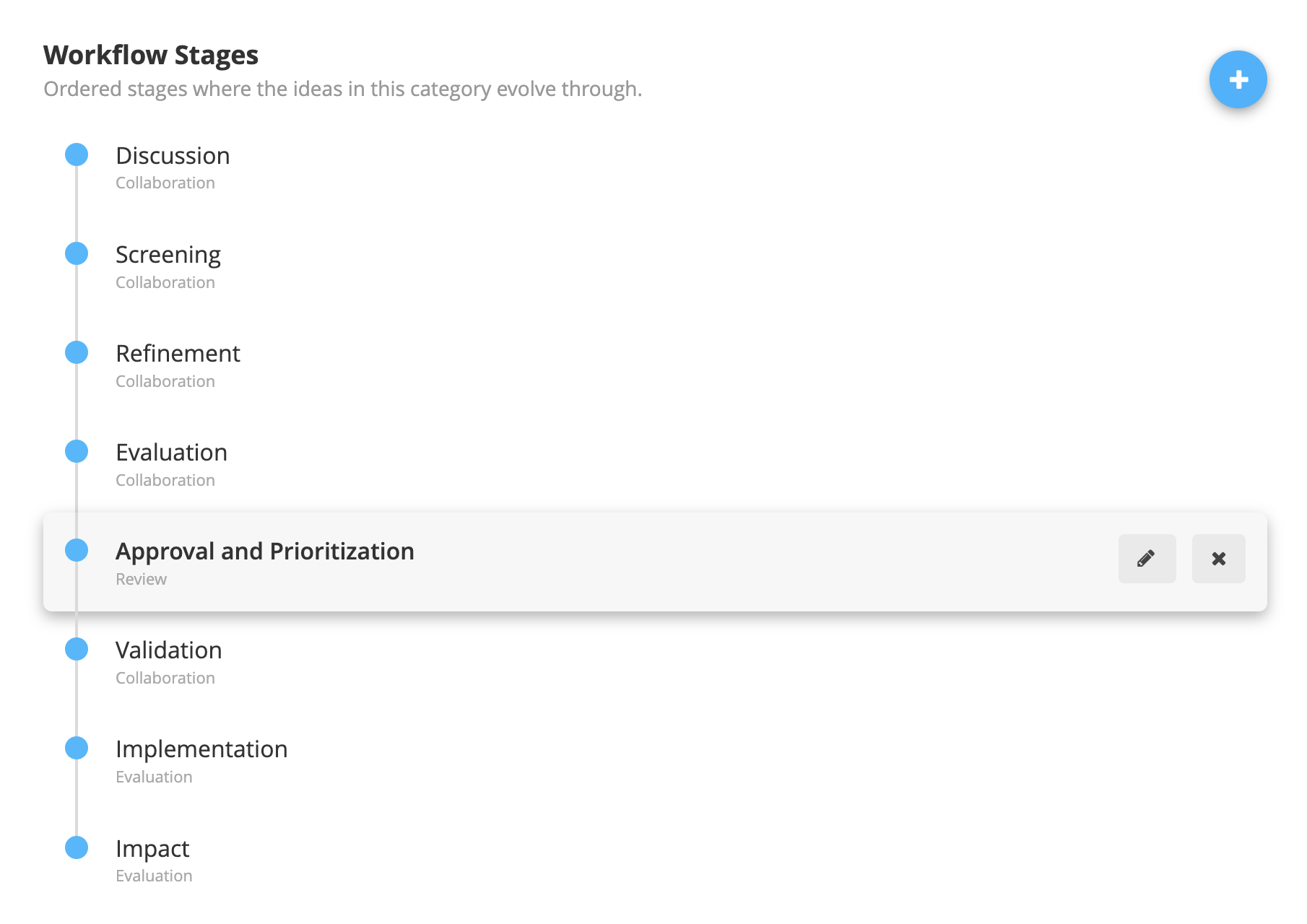Click the Workflow Stages heading
Image resolution: width=1307 pixels, height=924 pixels.
[151, 56]
